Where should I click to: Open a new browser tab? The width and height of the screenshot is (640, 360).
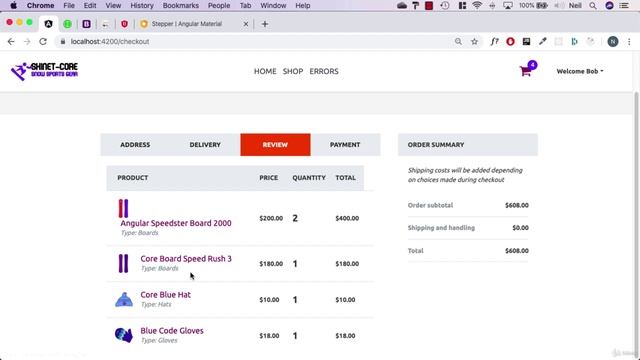point(265,24)
